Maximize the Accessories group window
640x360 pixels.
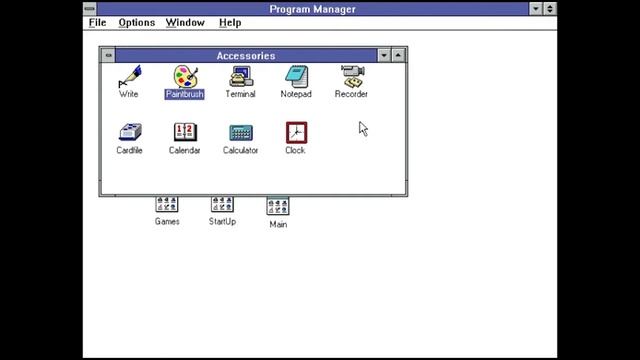click(398, 55)
